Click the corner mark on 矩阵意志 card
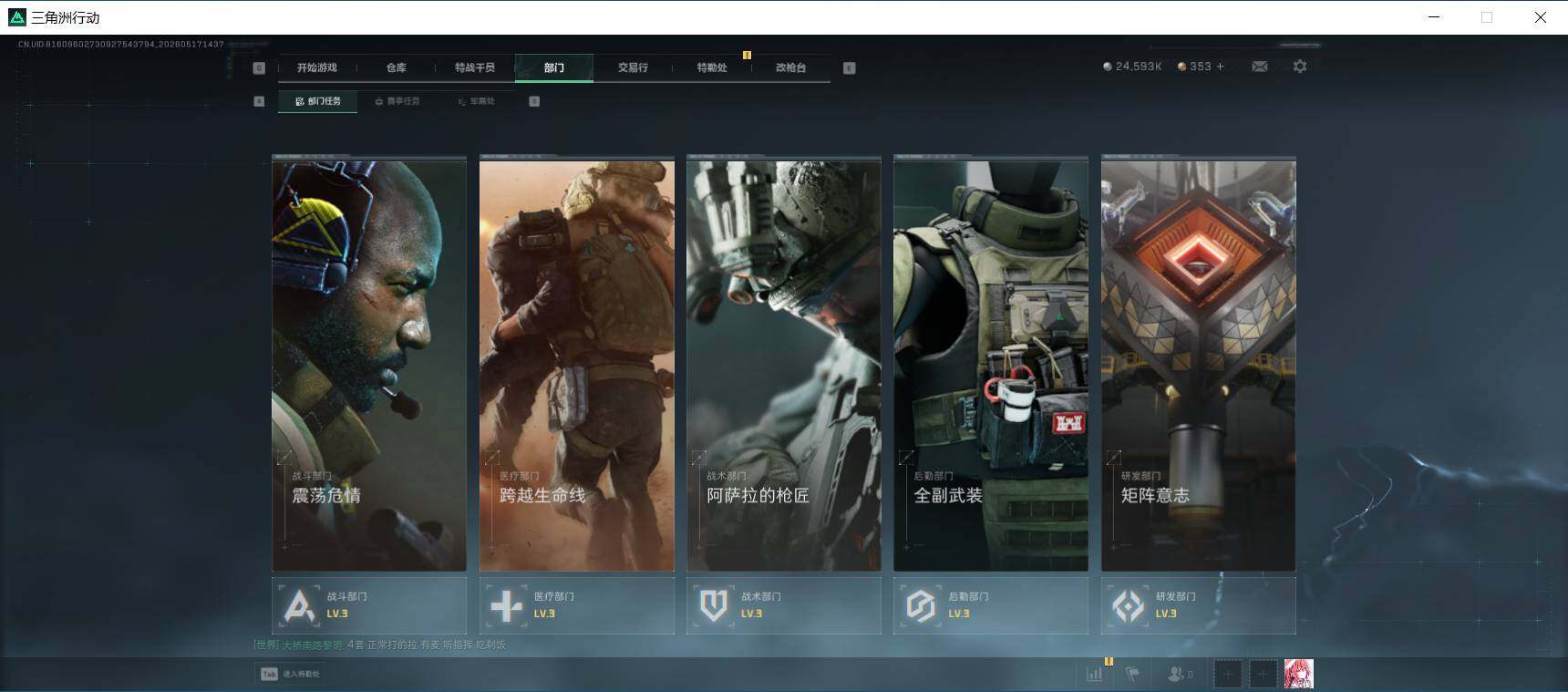Screen dimensions: 1568x692 click(1114, 457)
